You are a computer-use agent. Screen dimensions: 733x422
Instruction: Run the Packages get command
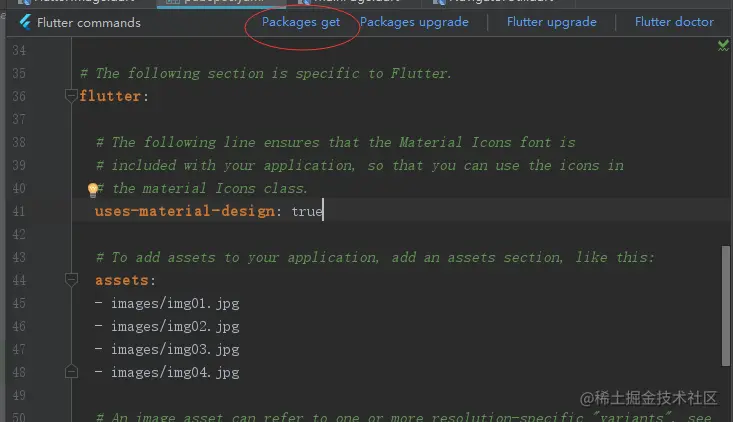point(301,22)
